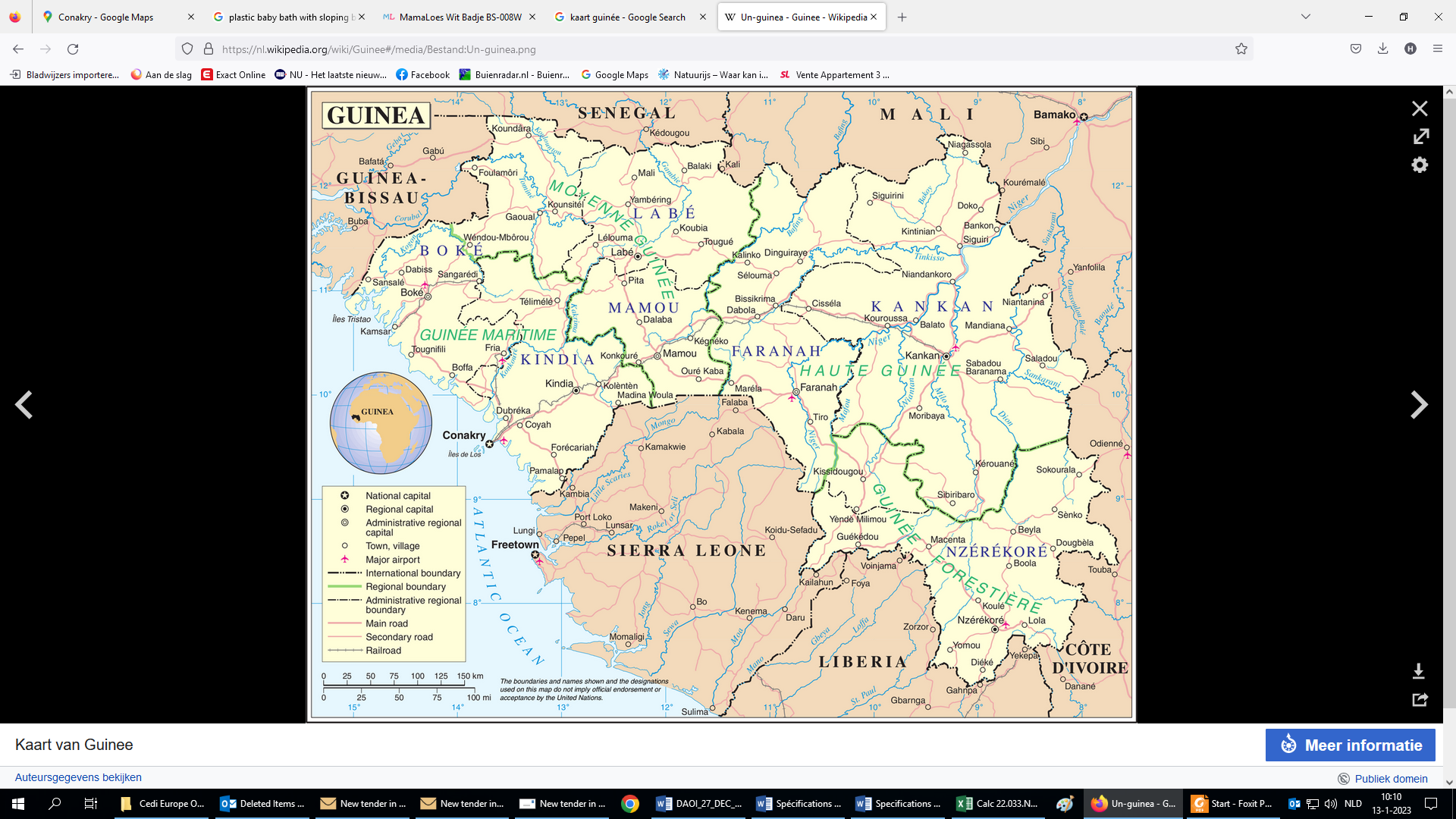Switch to kaart guinée Google Search tab
1456x819 pixels.
(x=626, y=17)
